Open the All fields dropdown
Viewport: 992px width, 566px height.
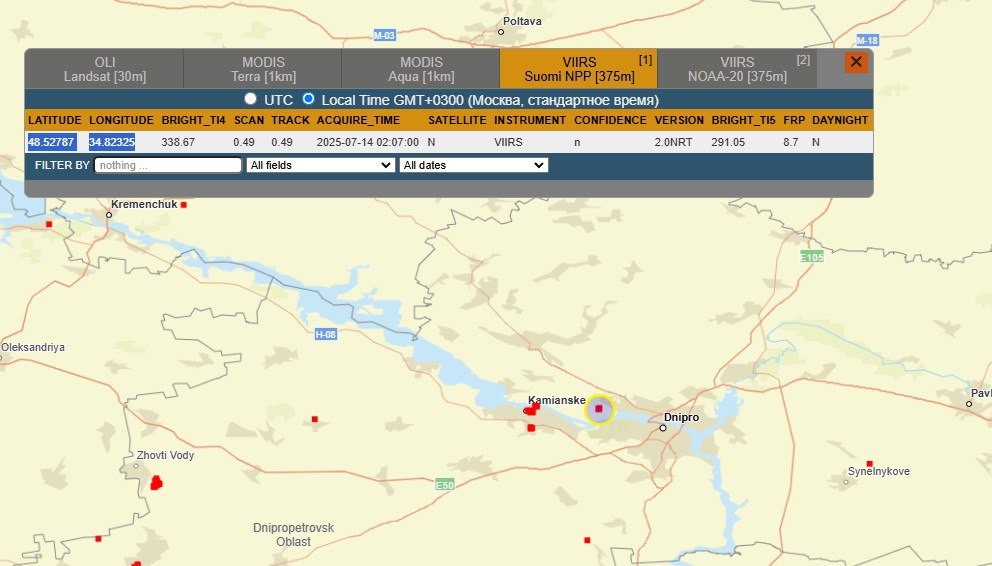321,165
